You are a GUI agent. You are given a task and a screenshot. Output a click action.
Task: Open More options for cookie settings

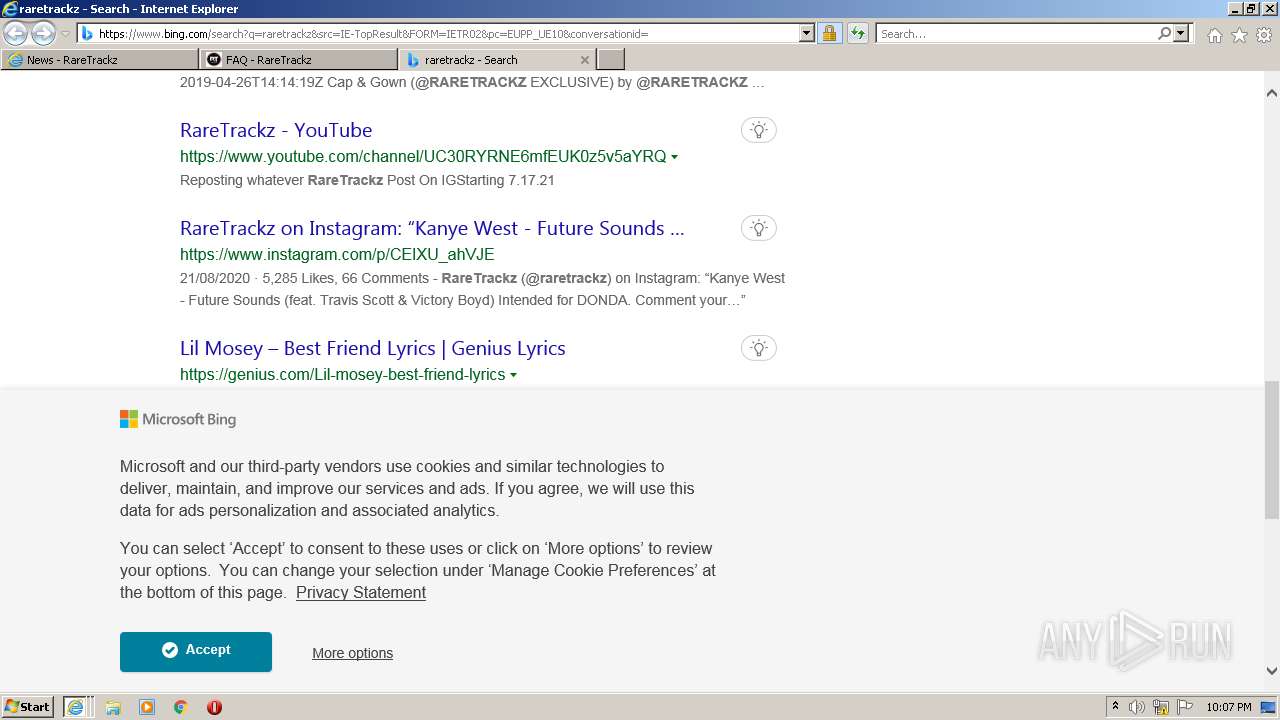352,653
